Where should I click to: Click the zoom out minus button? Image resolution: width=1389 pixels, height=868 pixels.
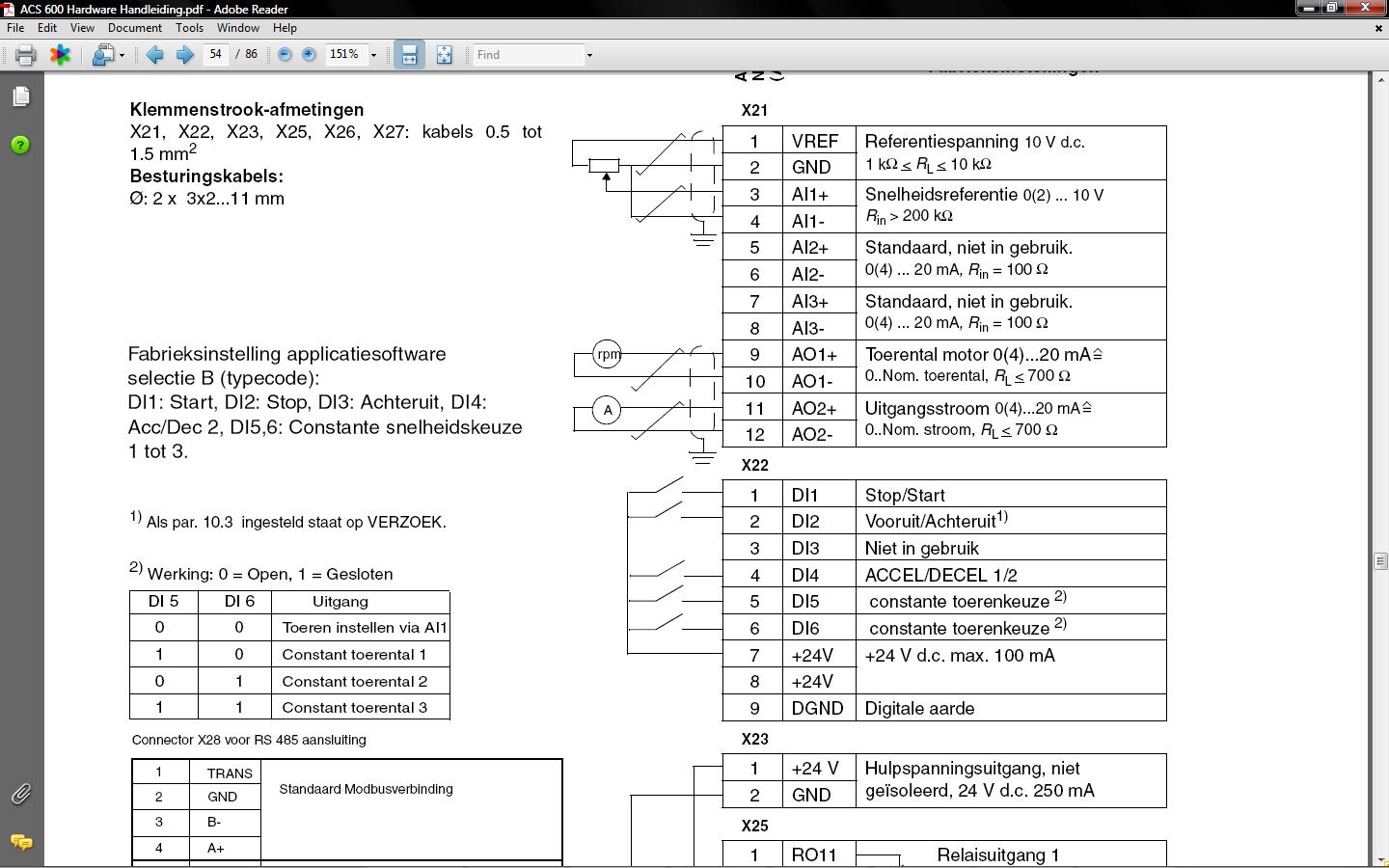pos(285,55)
